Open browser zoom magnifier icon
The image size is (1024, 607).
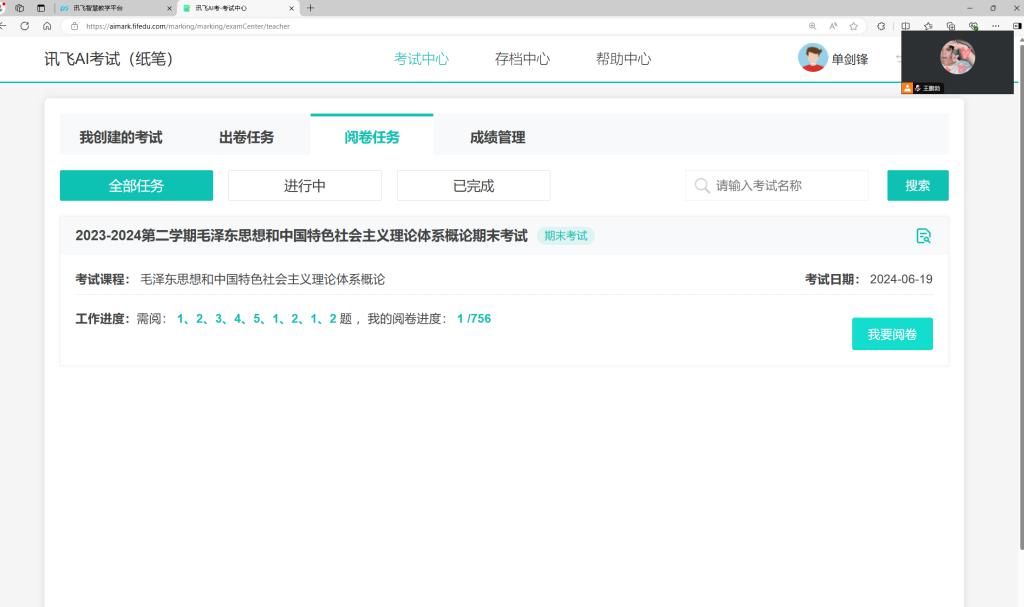coord(812,26)
